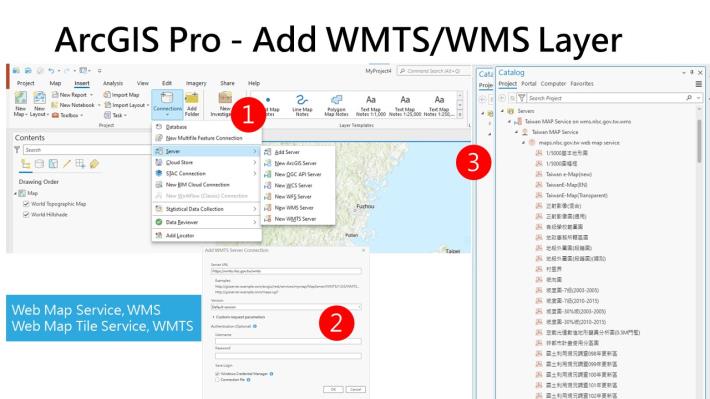Select Database in Connections menu
Image resolution: width=710 pixels, height=399 pixels.
(x=207, y=127)
